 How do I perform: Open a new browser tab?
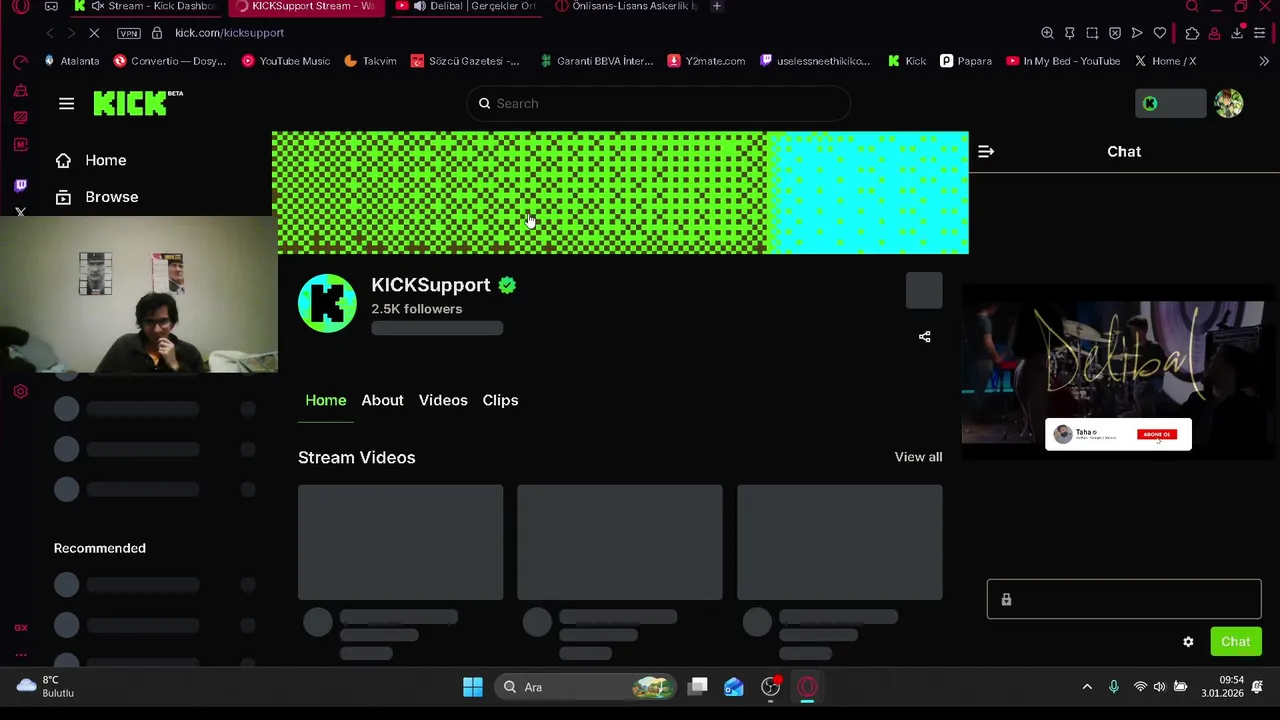click(x=716, y=6)
